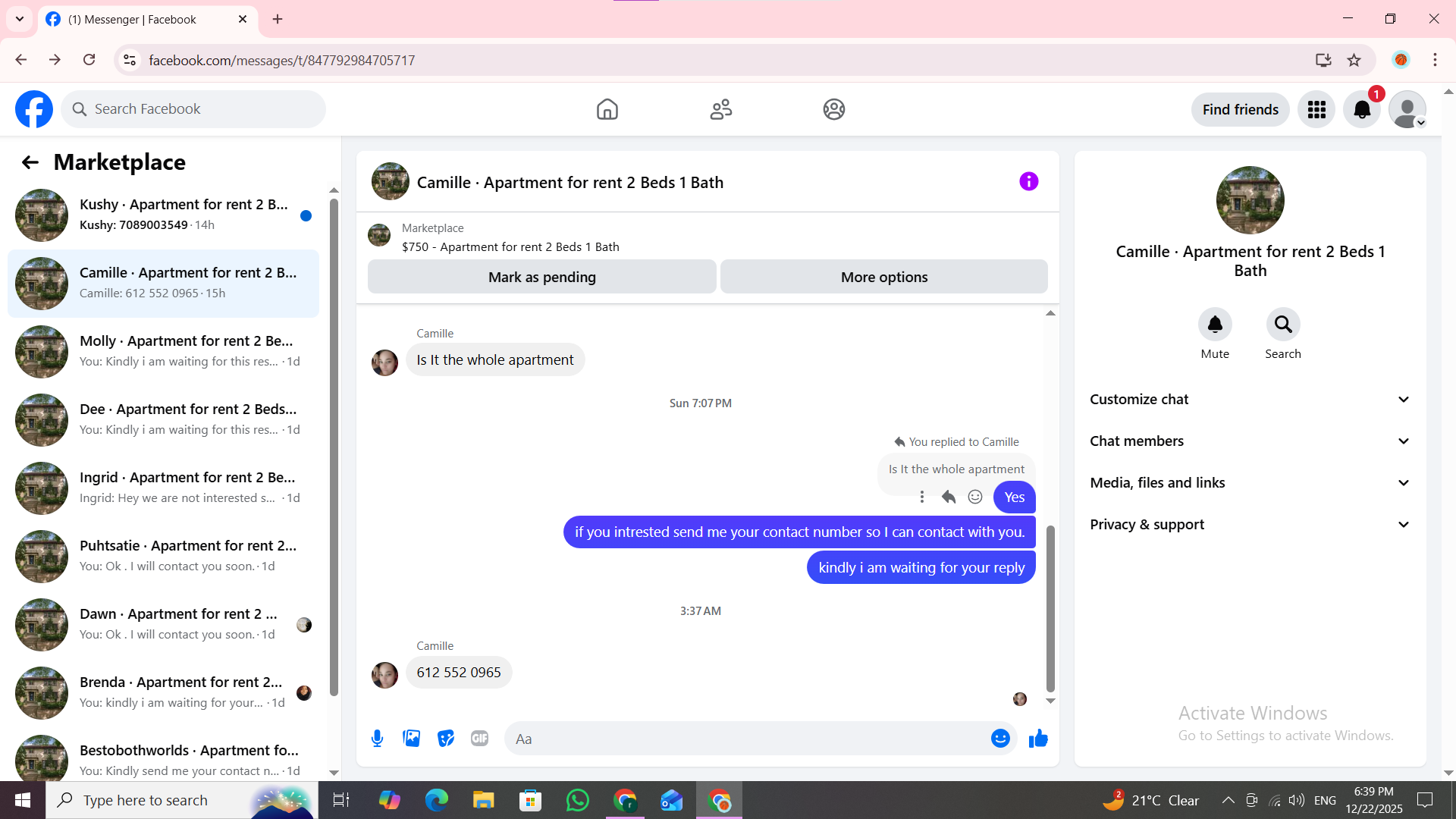
Task: Send a thumbs-up like
Action: 1038,738
